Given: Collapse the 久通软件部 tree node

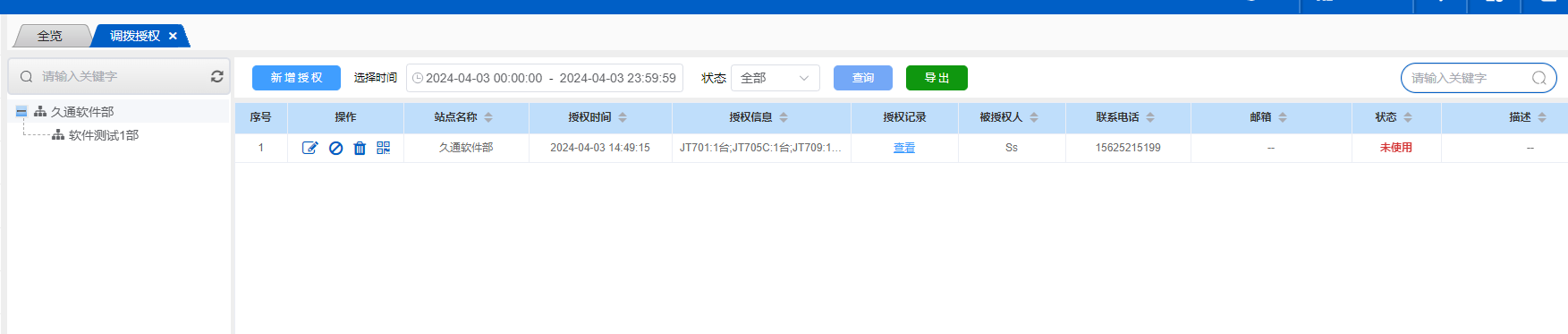Looking at the screenshot, I should [x=21, y=112].
